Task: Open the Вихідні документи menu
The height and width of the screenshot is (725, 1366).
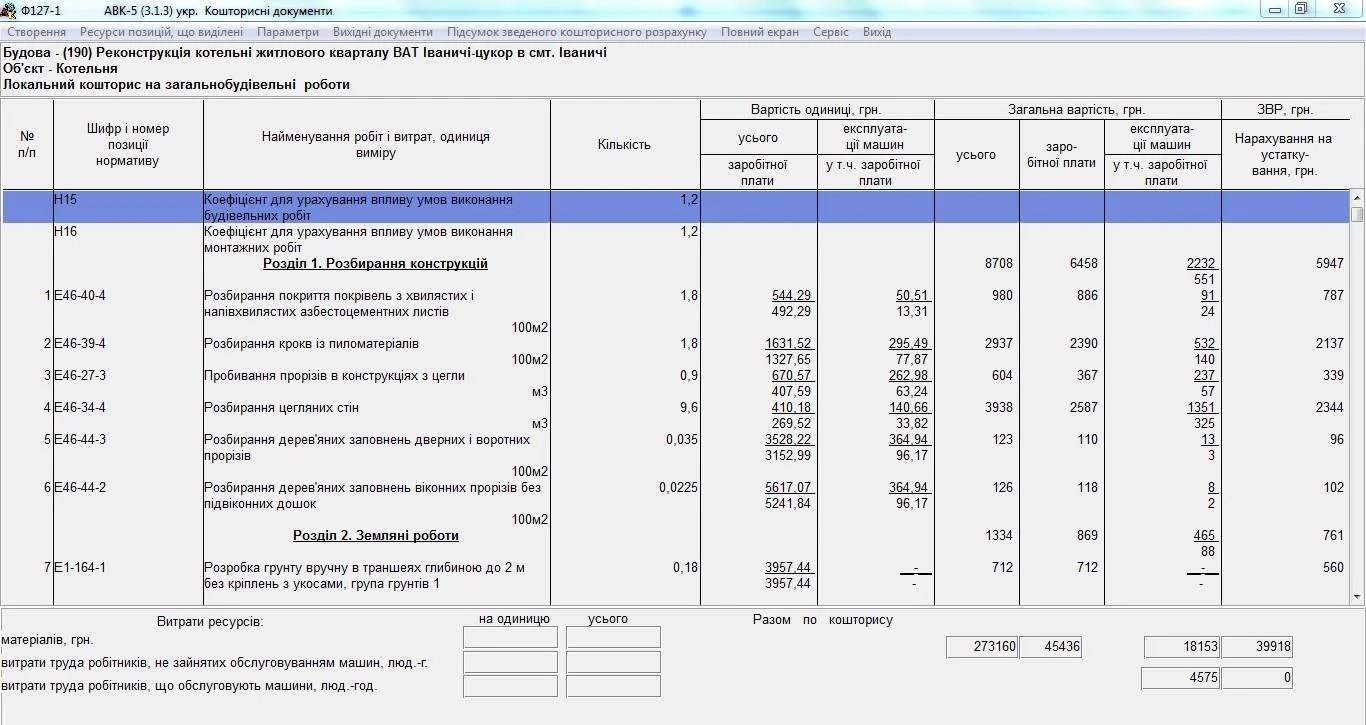Action: pyautogui.click(x=383, y=32)
